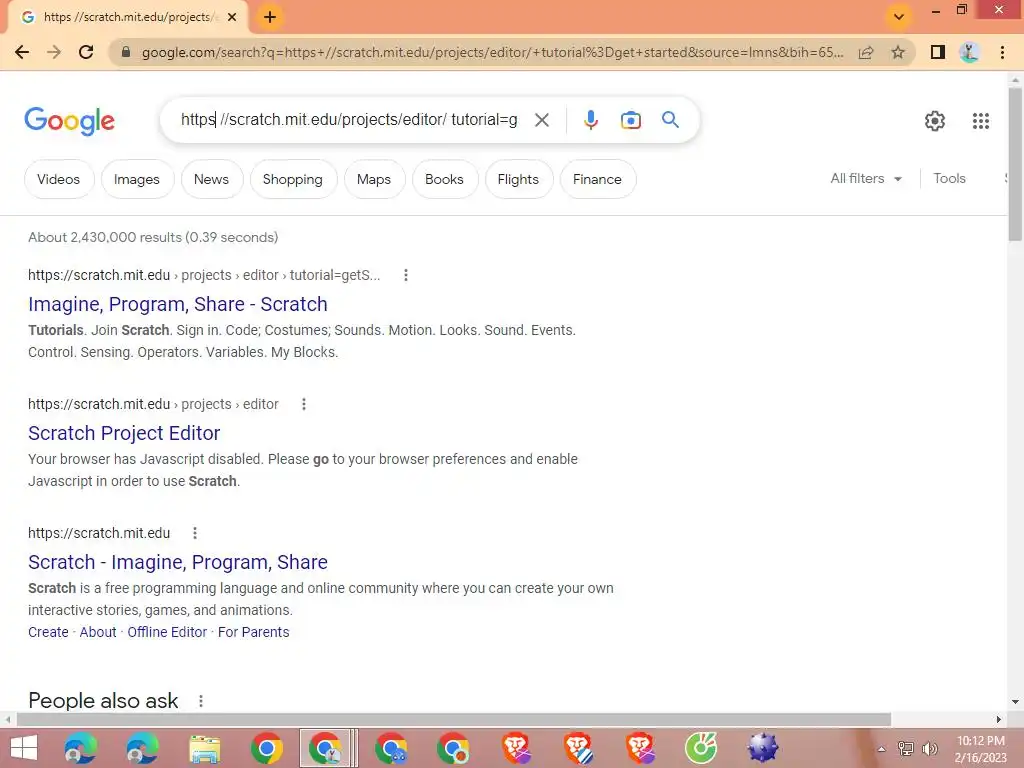Open the search Tools options

pyautogui.click(x=949, y=178)
